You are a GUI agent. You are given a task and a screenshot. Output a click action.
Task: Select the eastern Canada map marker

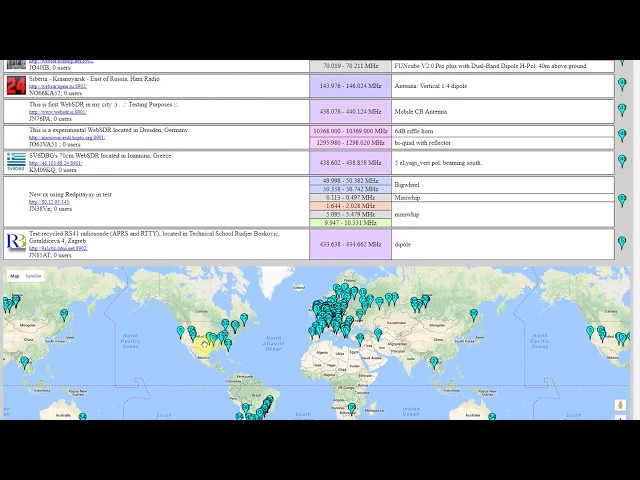point(244,319)
